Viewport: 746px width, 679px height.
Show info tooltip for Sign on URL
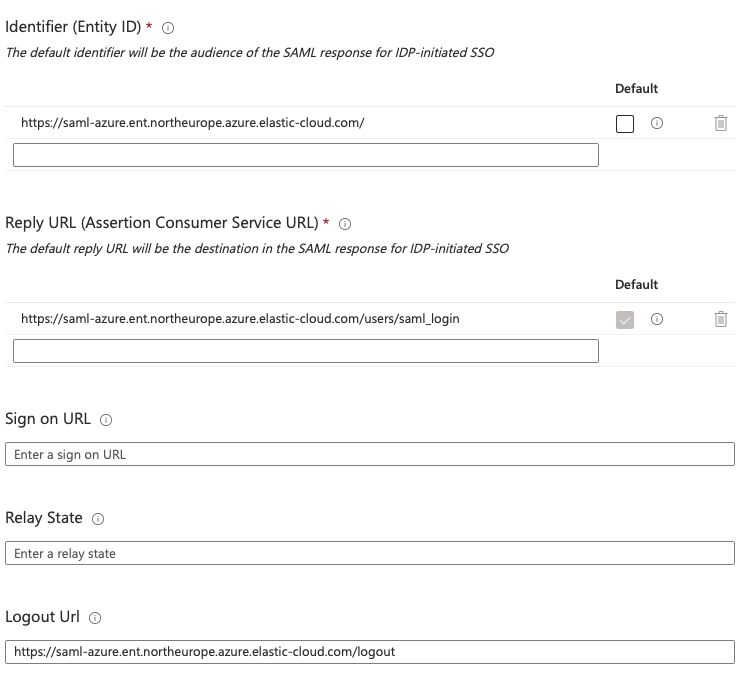tap(107, 420)
